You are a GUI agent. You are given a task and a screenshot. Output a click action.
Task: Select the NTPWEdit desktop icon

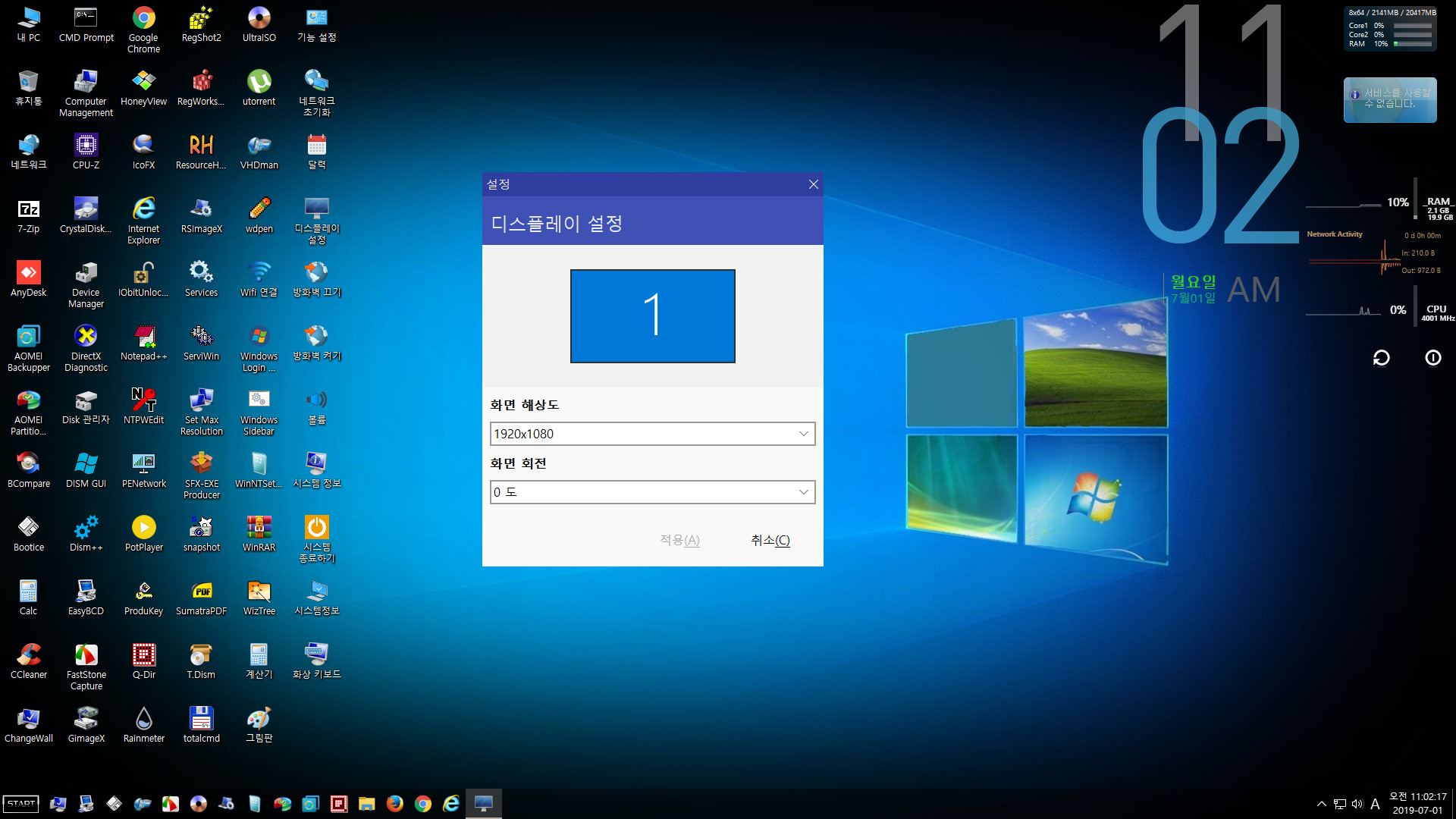tap(144, 407)
